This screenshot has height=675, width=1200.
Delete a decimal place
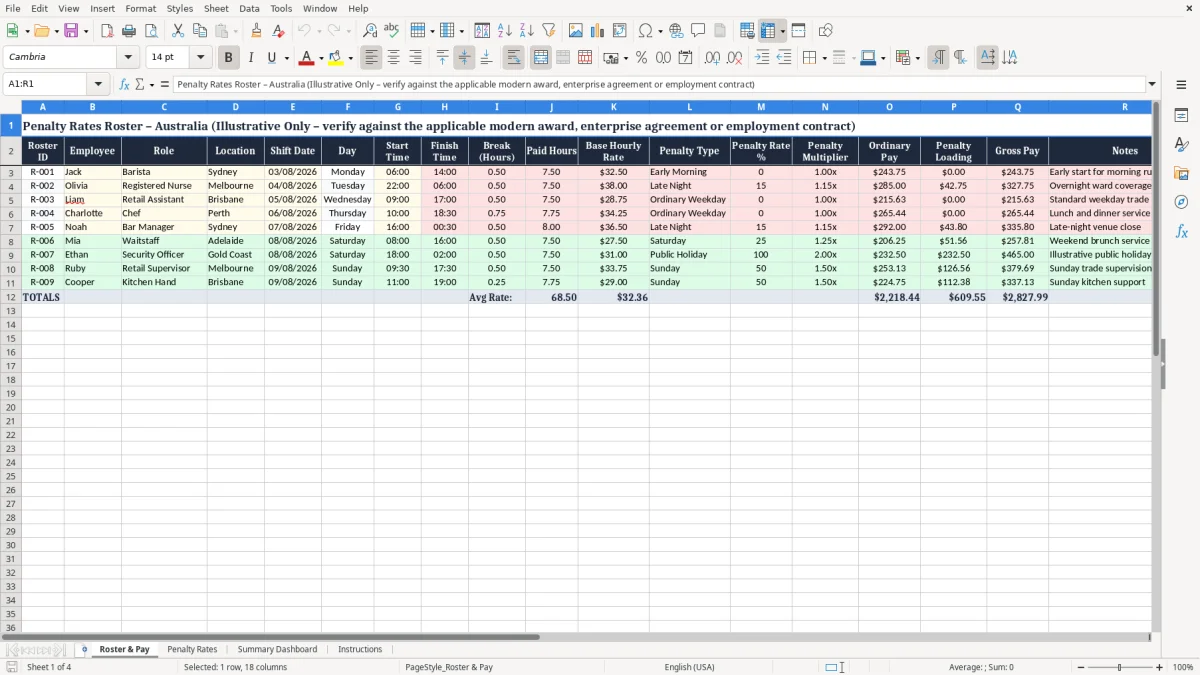coord(735,58)
